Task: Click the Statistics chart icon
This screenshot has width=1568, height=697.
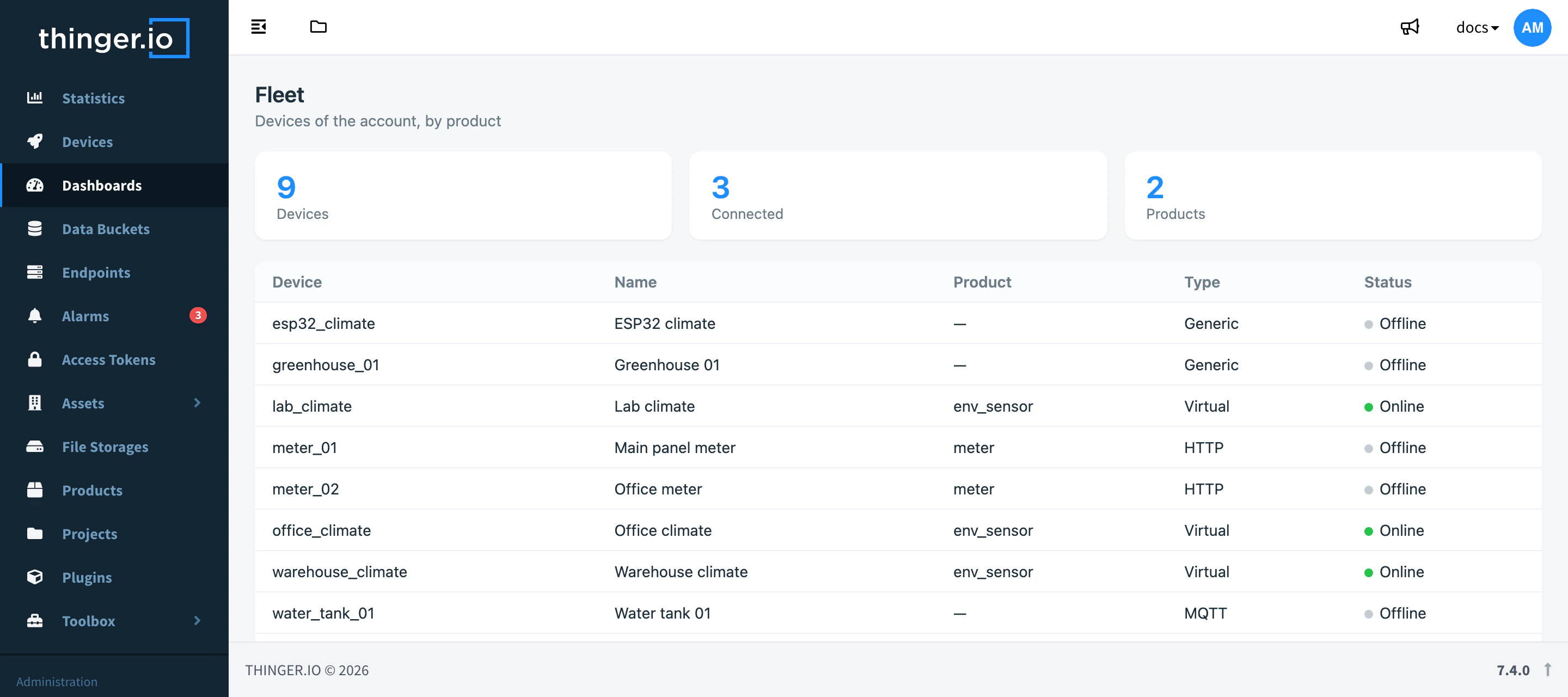Action: [x=35, y=97]
